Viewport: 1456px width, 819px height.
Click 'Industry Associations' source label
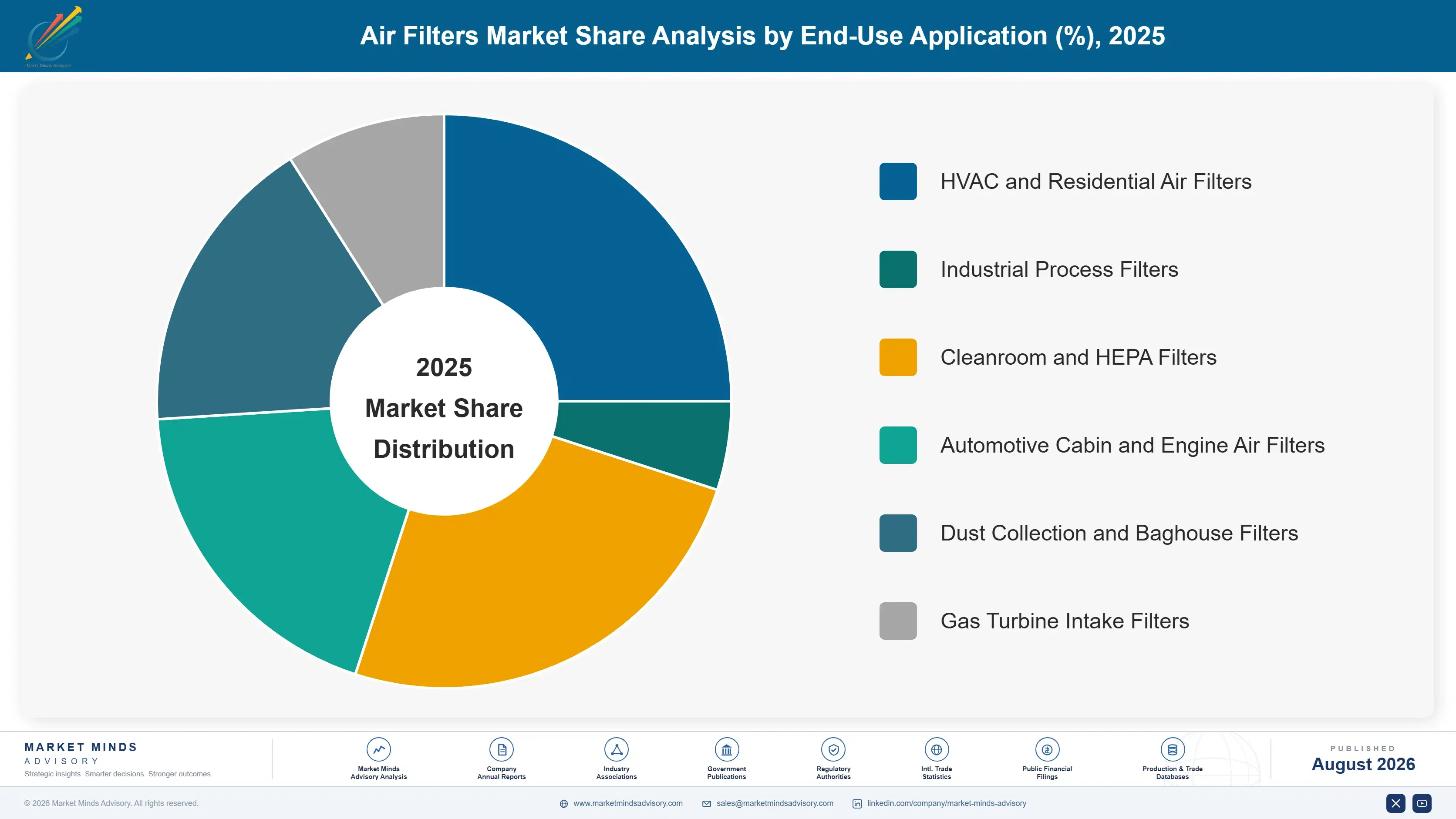(x=616, y=773)
